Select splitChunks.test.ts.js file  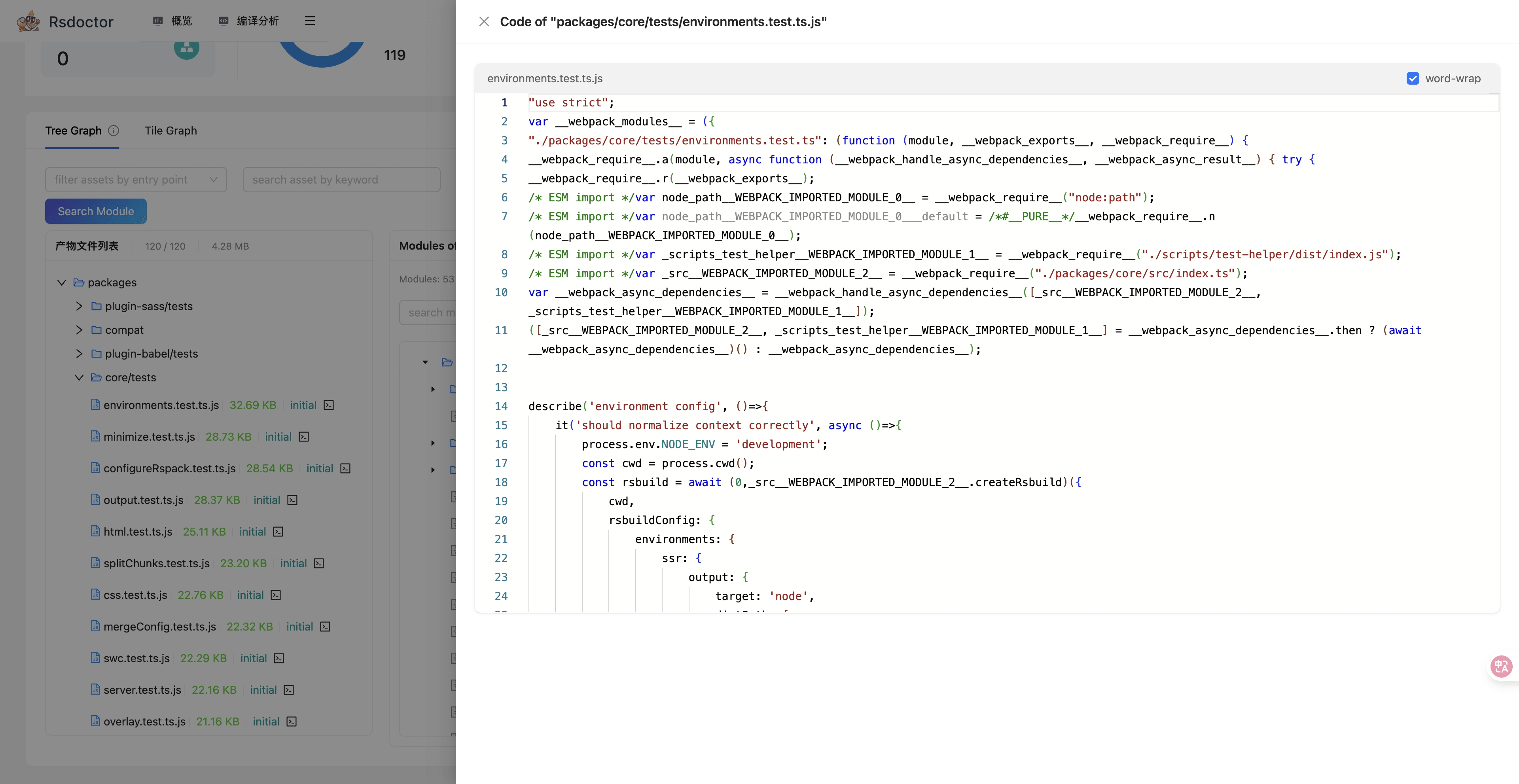(156, 563)
